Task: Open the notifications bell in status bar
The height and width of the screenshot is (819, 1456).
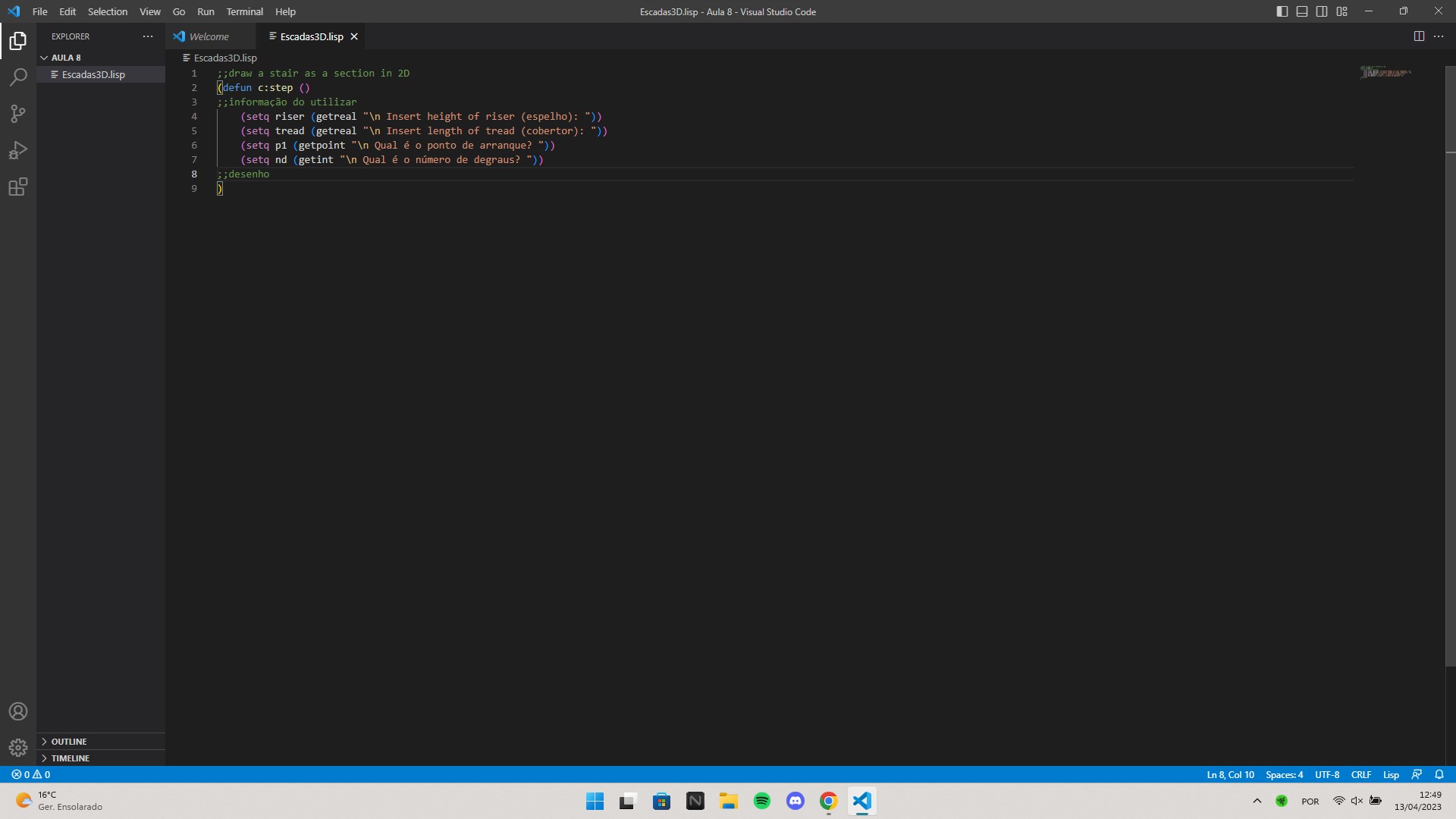Action: tap(1439, 774)
